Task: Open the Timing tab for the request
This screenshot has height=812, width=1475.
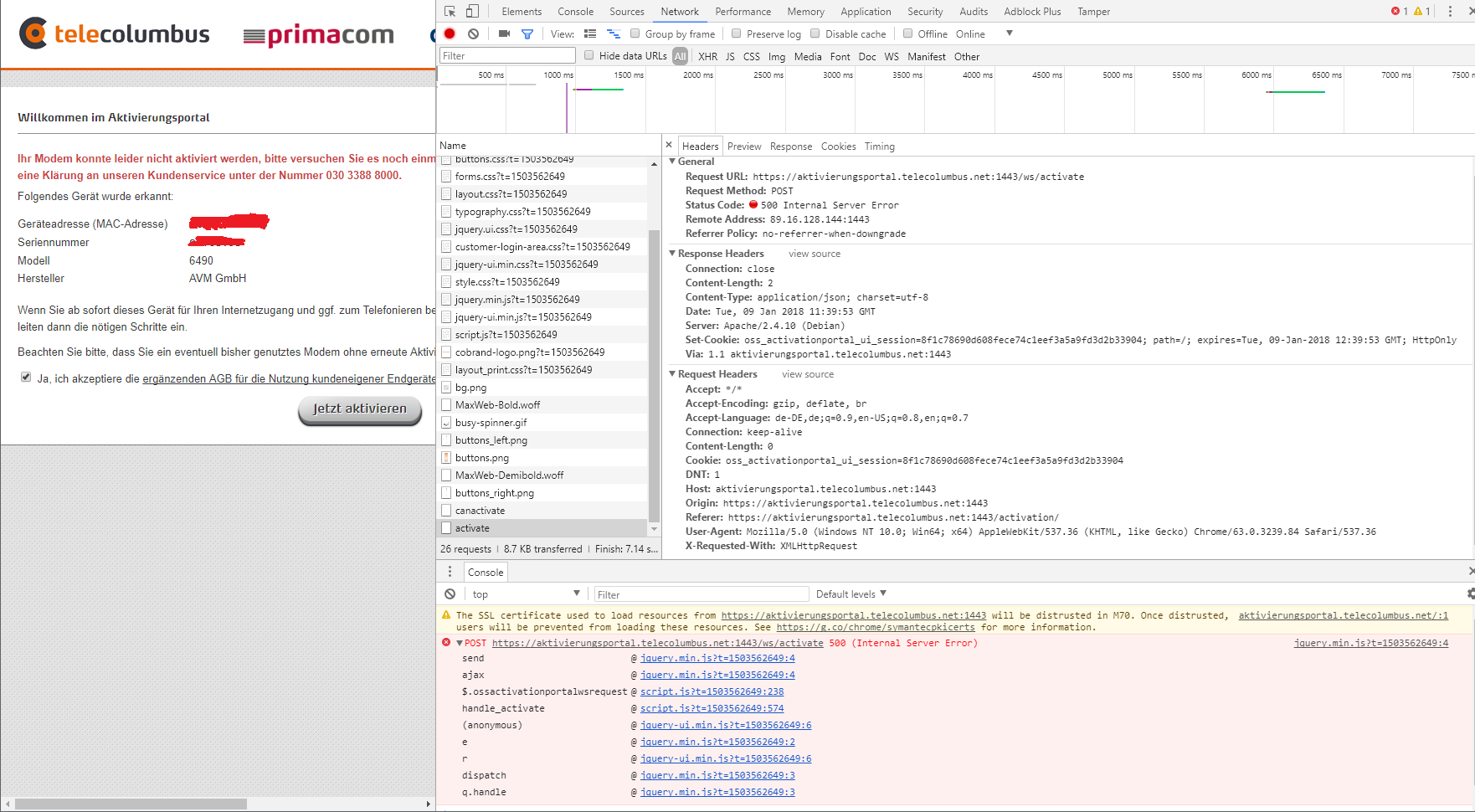Action: tap(879, 146)
